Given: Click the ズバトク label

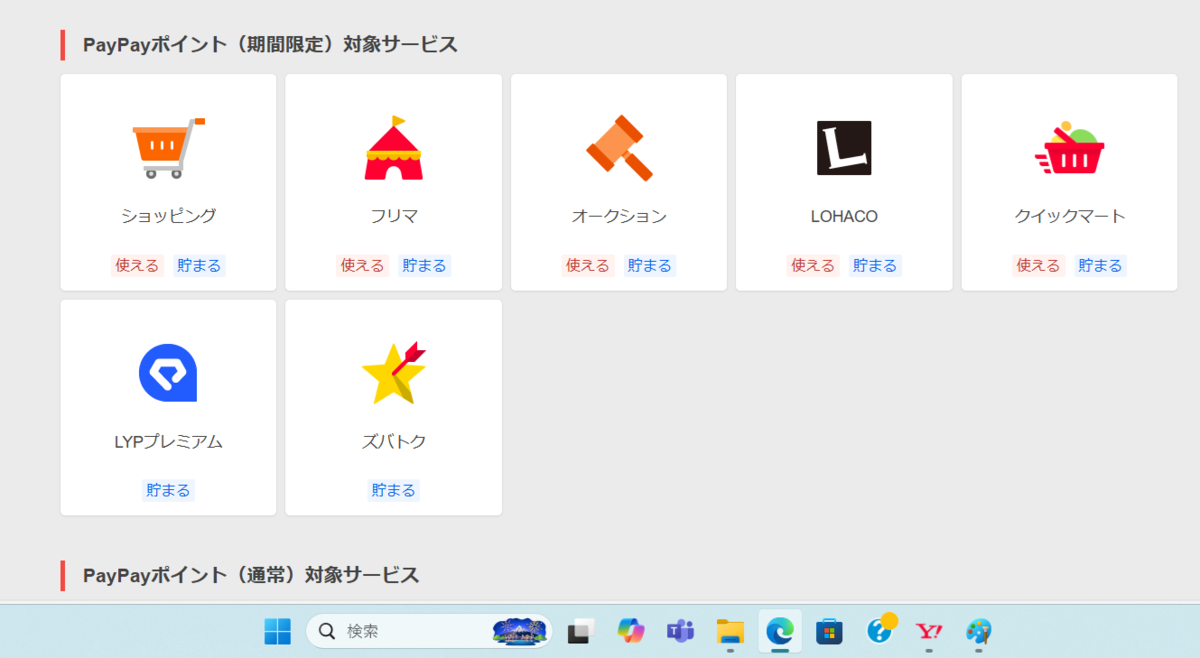Looking at the screenshot, I should (x=394, y=441).
